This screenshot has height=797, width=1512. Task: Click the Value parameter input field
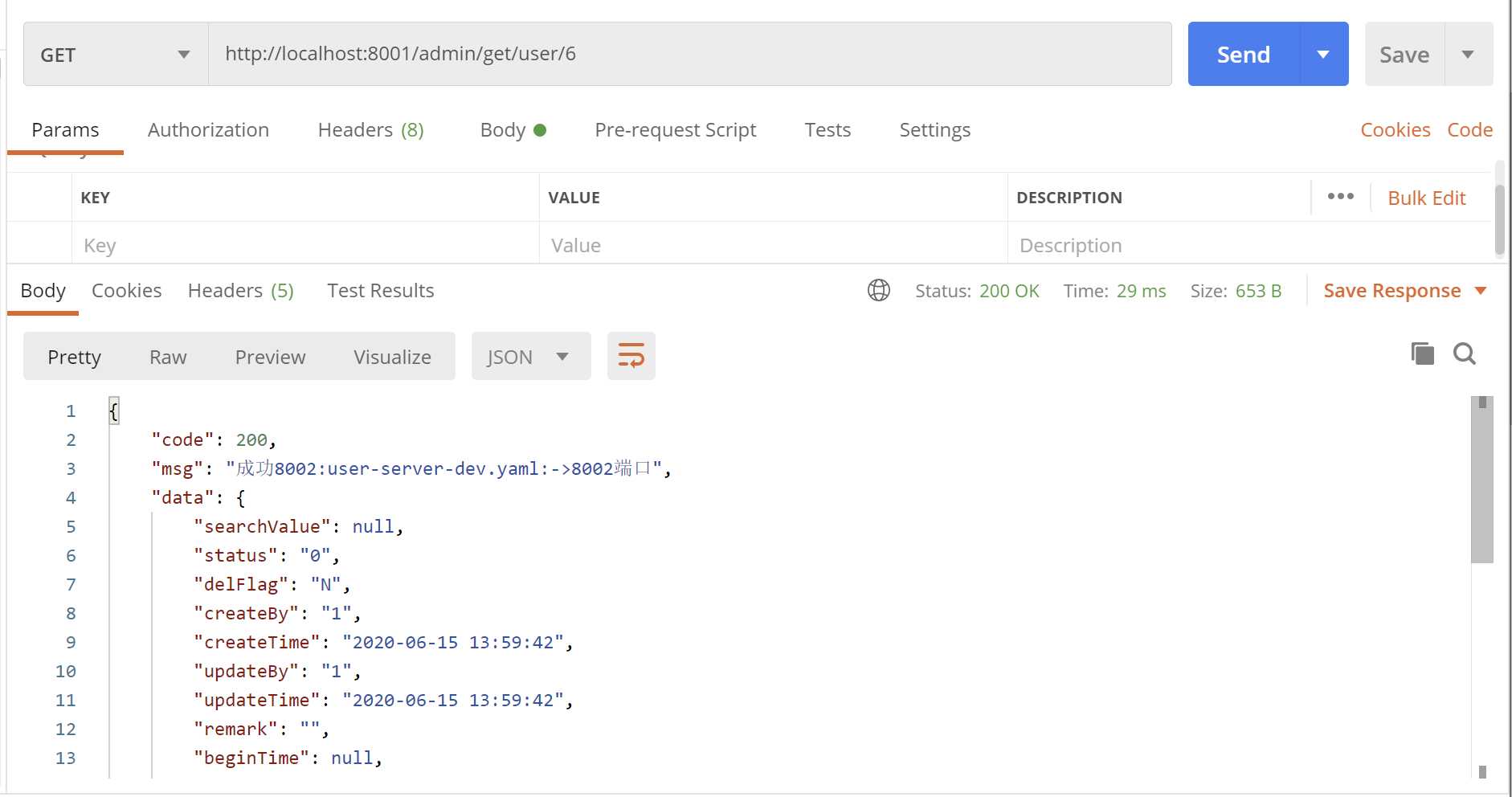tap(773, 245)
